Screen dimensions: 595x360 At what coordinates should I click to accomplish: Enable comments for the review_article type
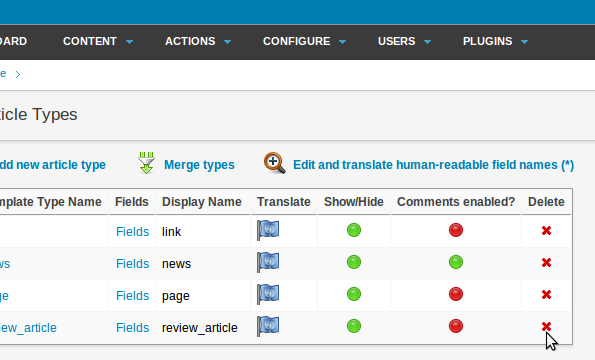pyautogui.click(x=456, y=326)
